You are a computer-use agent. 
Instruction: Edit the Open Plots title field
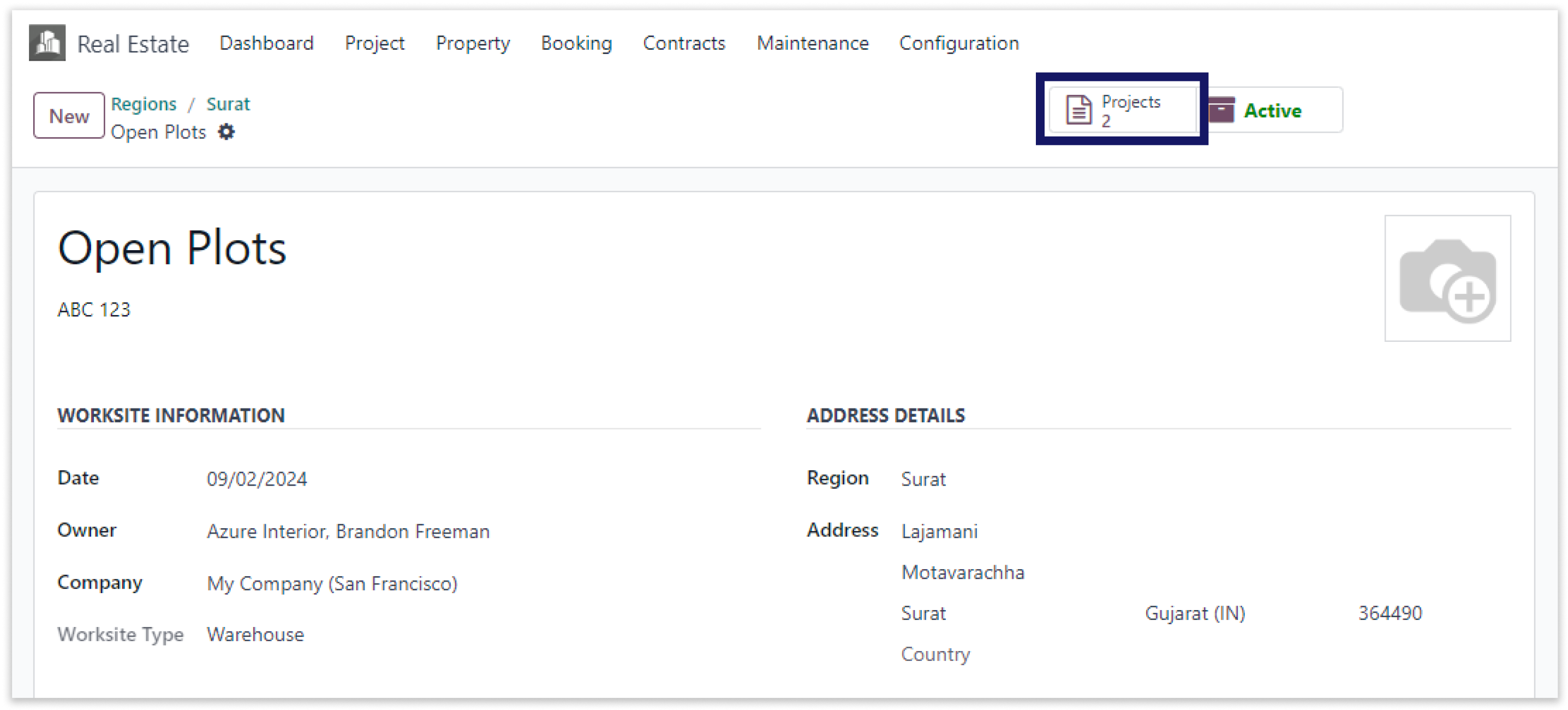click(x=172, y=248)
